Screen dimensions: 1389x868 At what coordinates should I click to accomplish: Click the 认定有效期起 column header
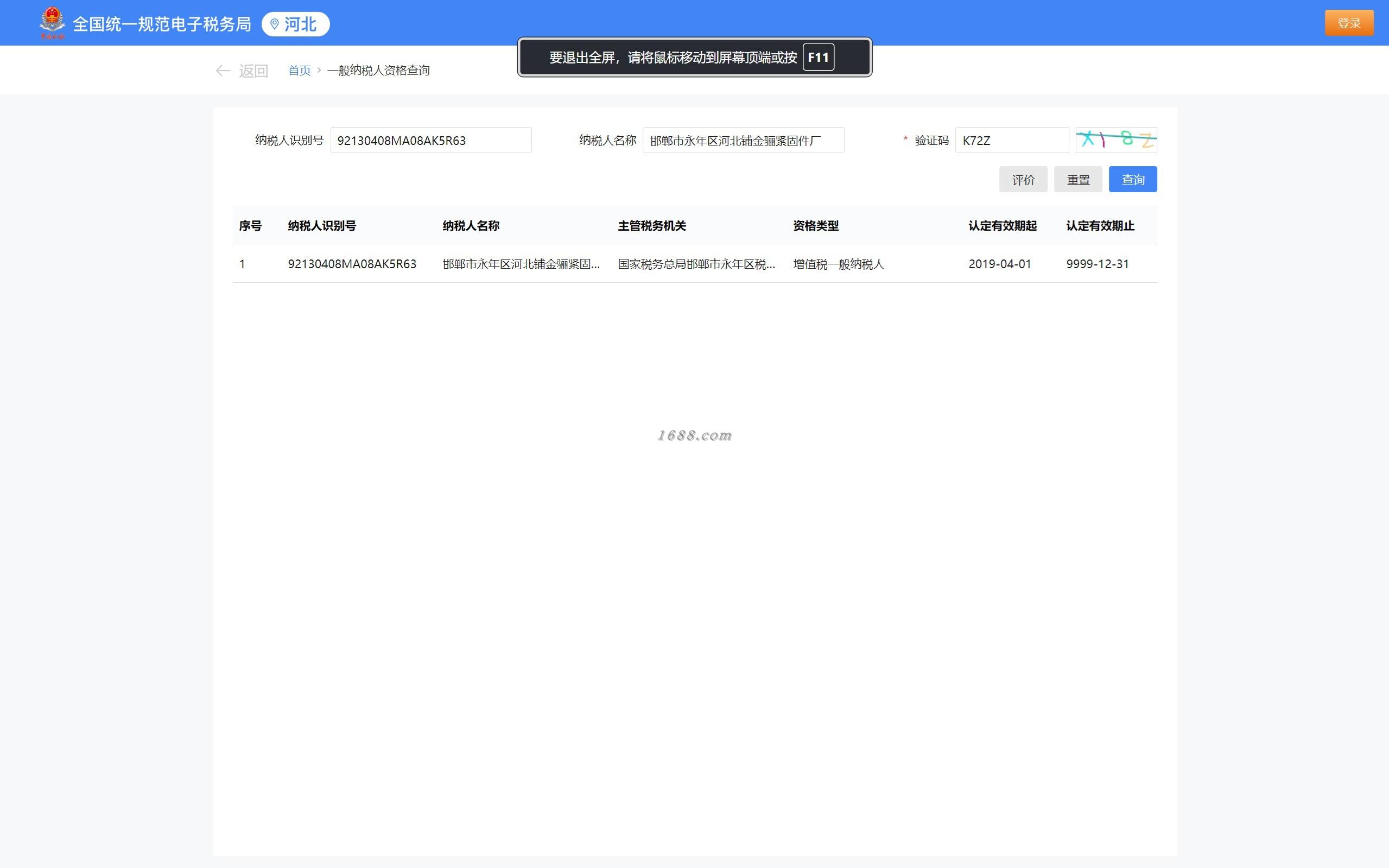[x=1002, y=226]
